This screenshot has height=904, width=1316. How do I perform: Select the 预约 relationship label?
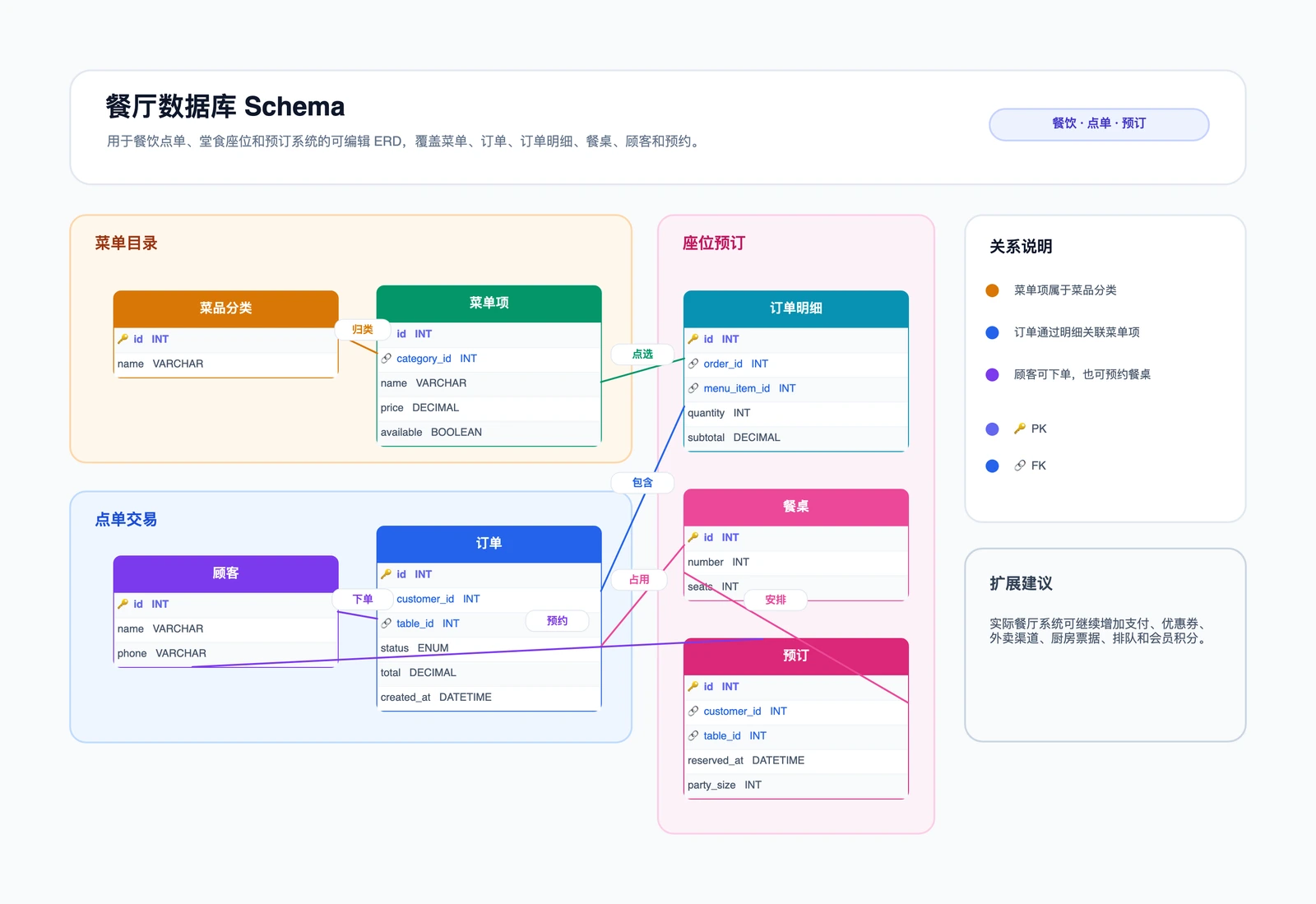pyautogui.click(x=557, y=620)
